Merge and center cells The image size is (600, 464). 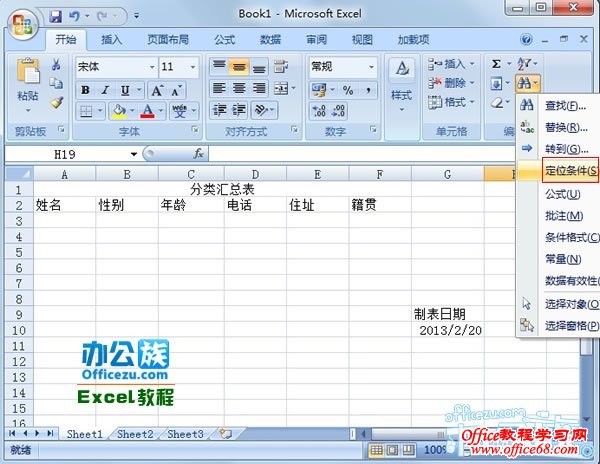pos(281,88)
